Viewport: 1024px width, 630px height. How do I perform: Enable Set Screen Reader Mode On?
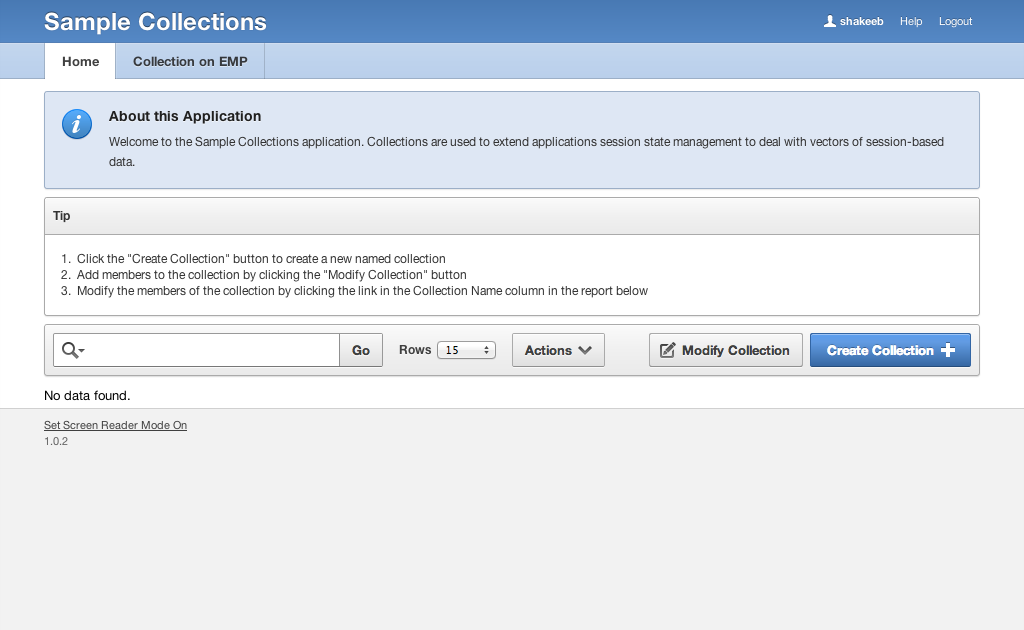pyautogui.click(x=115, y=425)
